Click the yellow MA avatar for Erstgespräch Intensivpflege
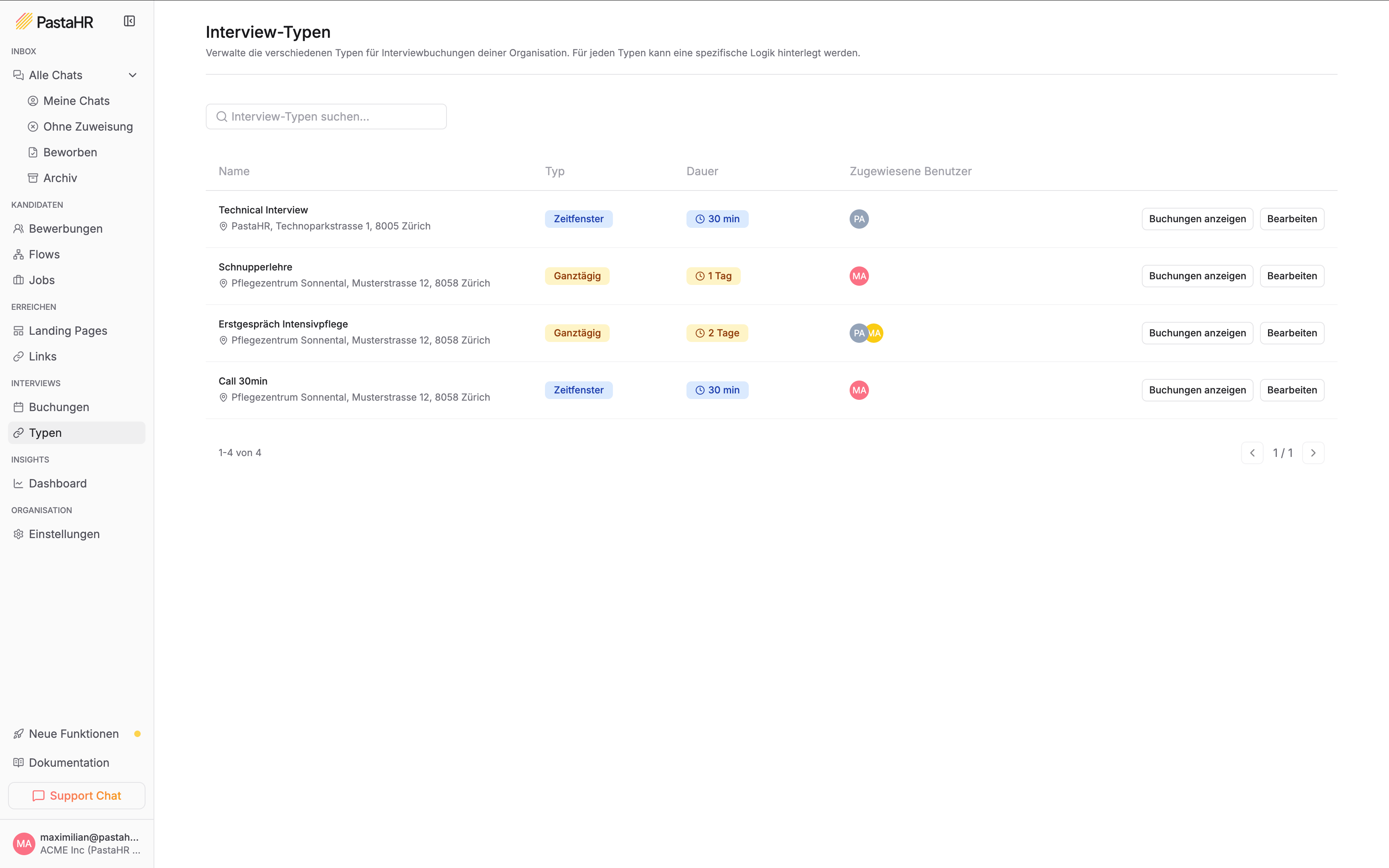This screenshot has width=1389, height=868. pyautogui.click(x=875, y=333)
